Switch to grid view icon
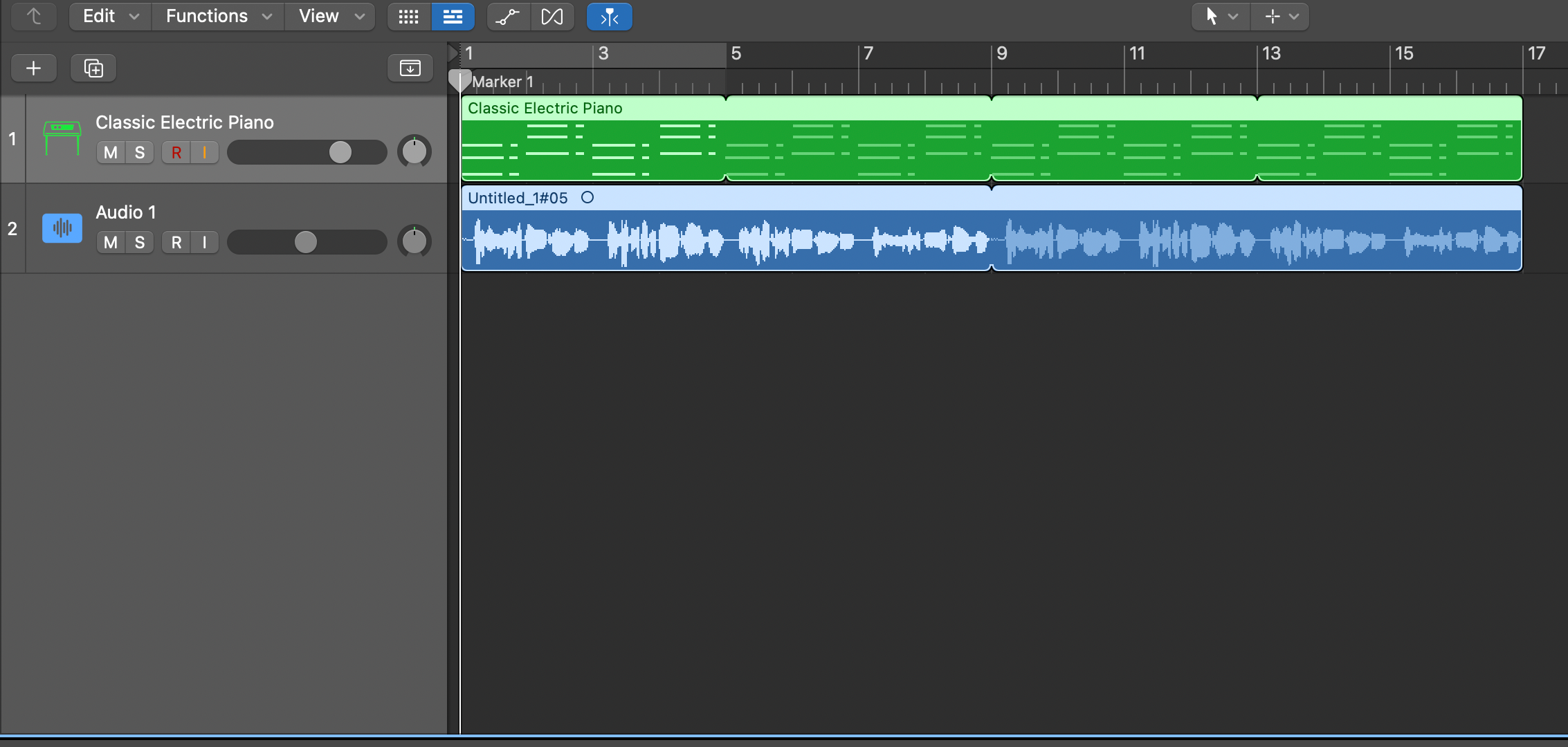The image size is (1568, 747). click(409, 17)
